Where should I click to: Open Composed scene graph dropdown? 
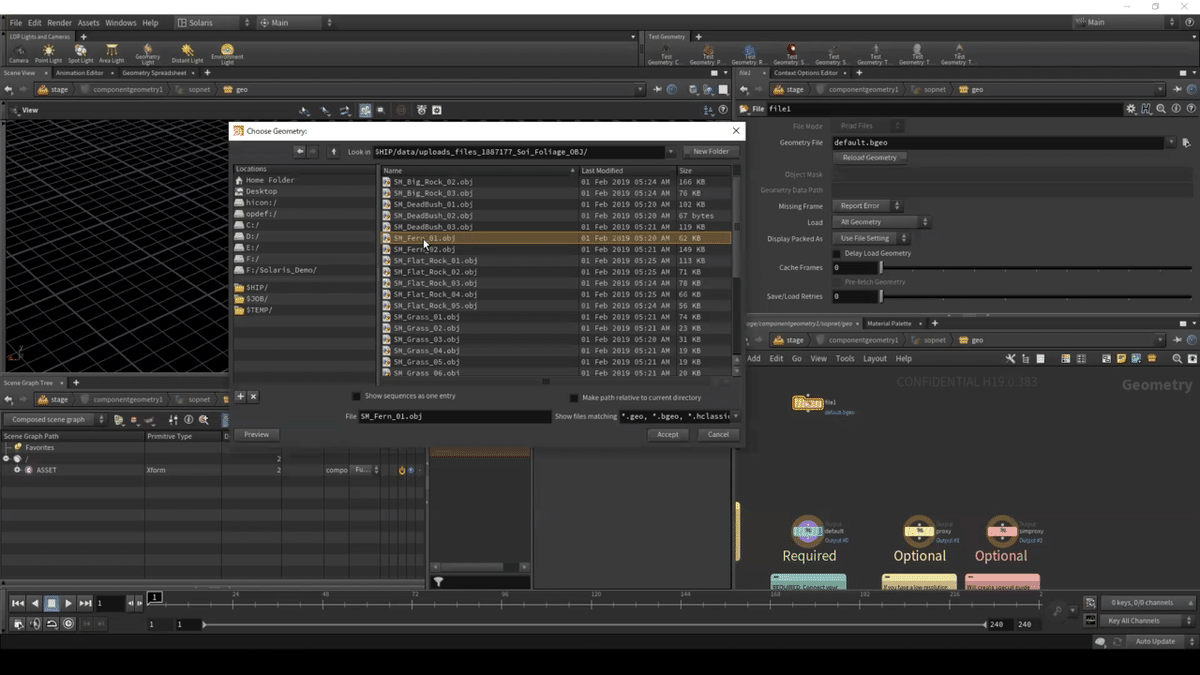tap(55, 420)
